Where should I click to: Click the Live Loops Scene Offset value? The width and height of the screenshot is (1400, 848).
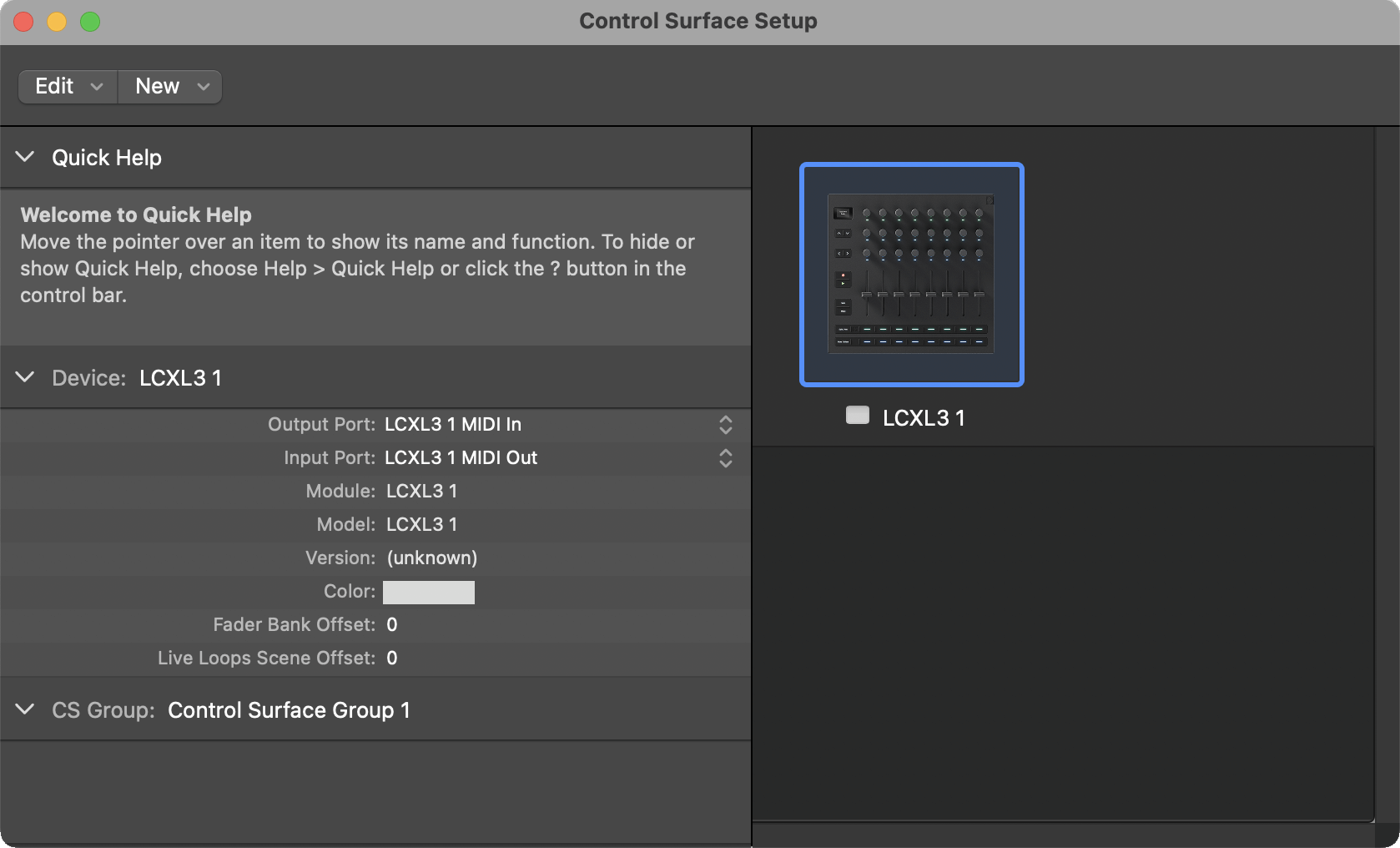pos(392,659)
